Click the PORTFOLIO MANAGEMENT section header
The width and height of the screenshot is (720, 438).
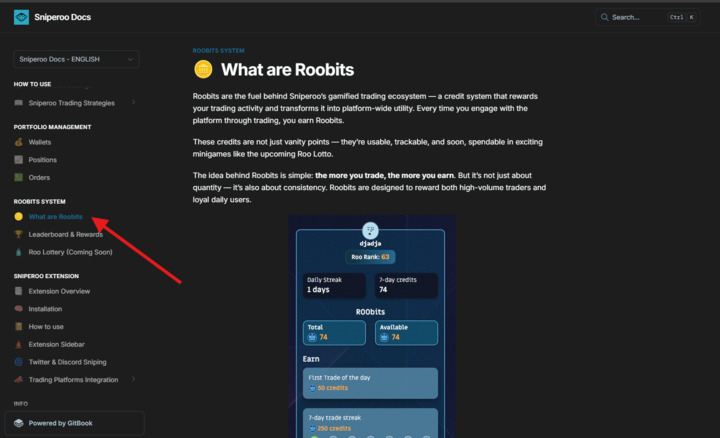(x=52, y=127)
